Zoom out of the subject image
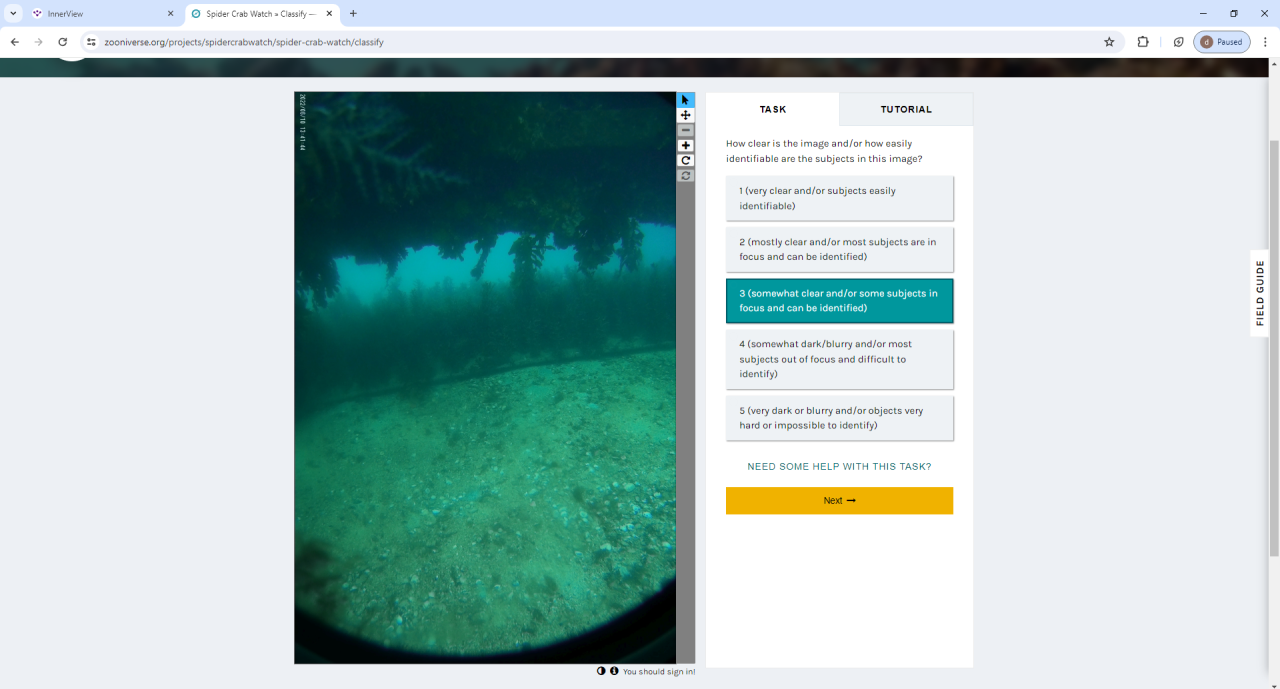This screenshot has width=1280, height=689. [x=686, y=130]
